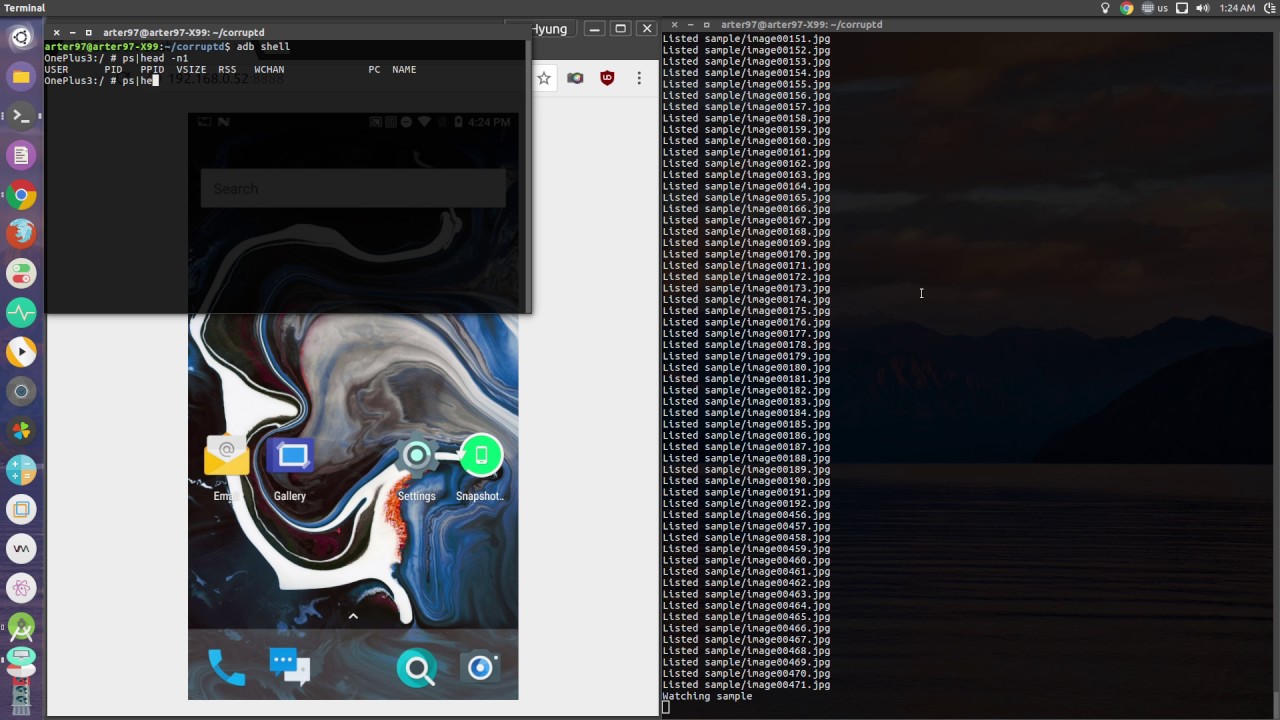Image resolution: width=1280 pixels, height=720 pixels.
Task: Click the clock showing 1:24 AM
Action: click(x=1238, y=8)
